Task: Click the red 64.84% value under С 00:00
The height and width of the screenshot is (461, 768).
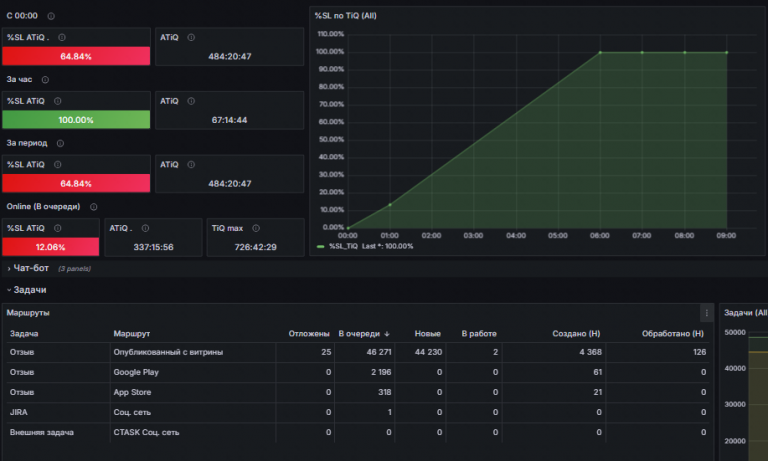Action: pos(76,56)
